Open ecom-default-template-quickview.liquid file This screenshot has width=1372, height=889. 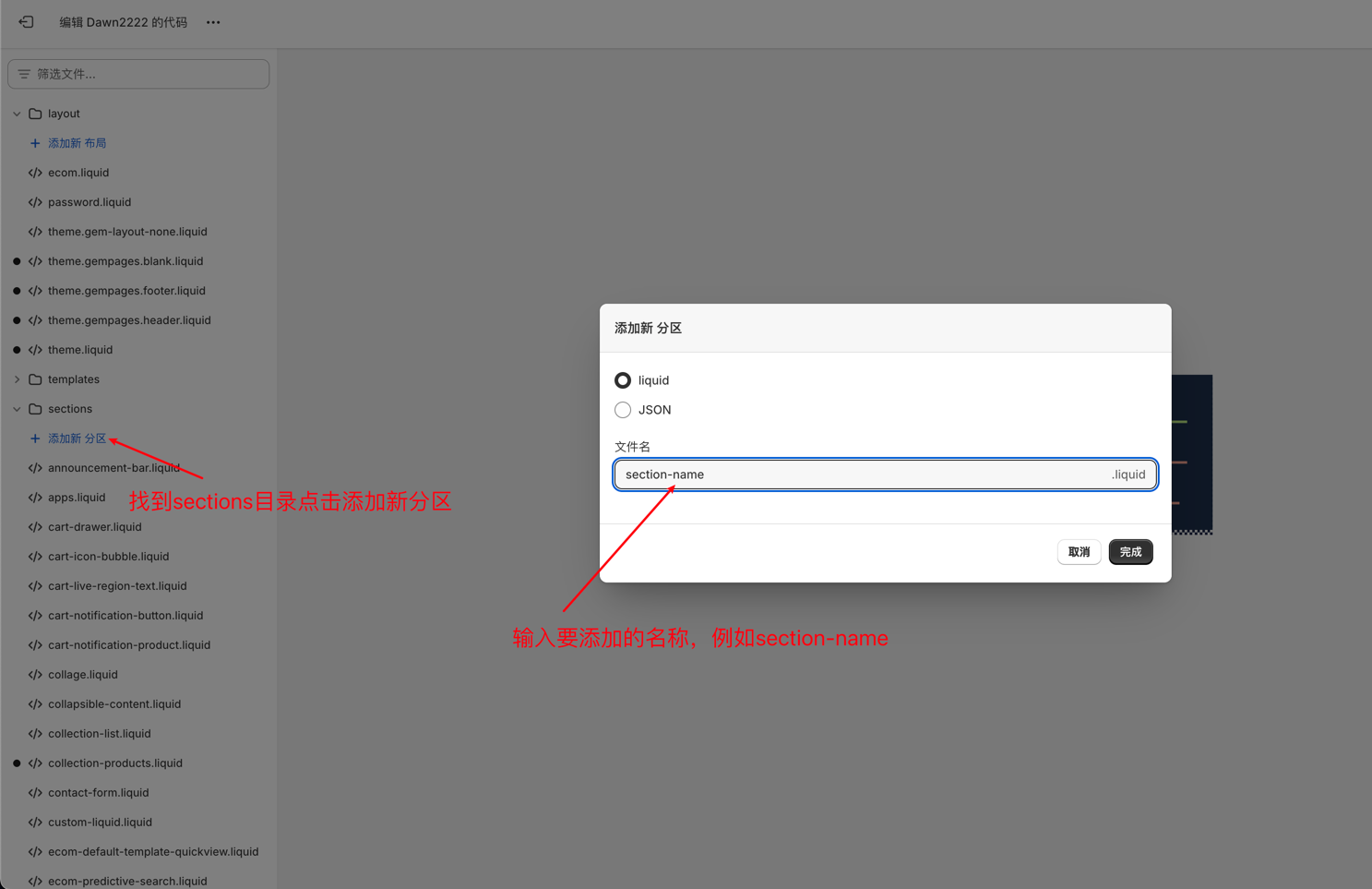pyautogui.click(x=153, y=852)
